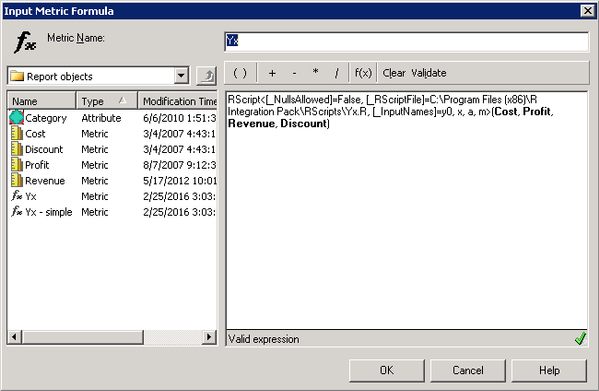599x391 pixels.
Task: Click into the Metric Name field
Action: pyautogui.click(x=406, y=41)
